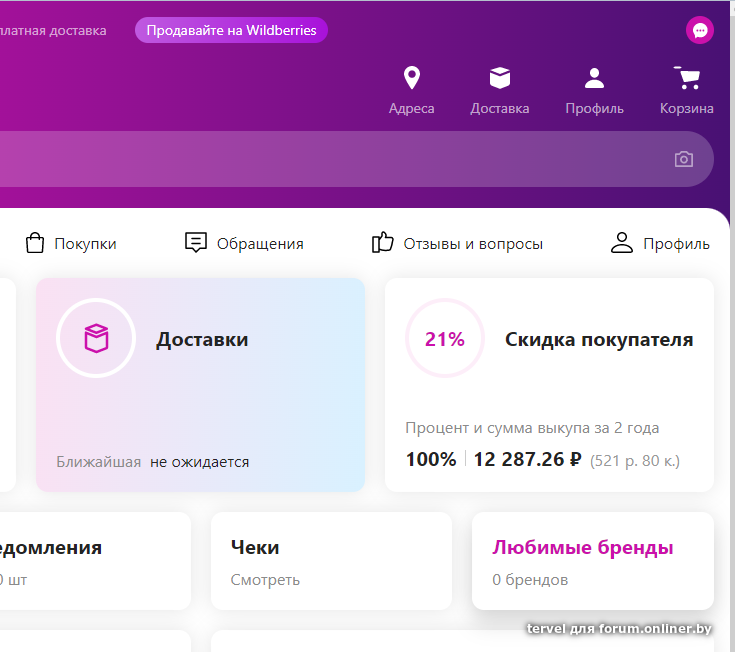The width and height of the screenshot is (735, 652).
Task: Click Смотреть under Чеки
Action: pyautogui.click(x=265, y=580)
